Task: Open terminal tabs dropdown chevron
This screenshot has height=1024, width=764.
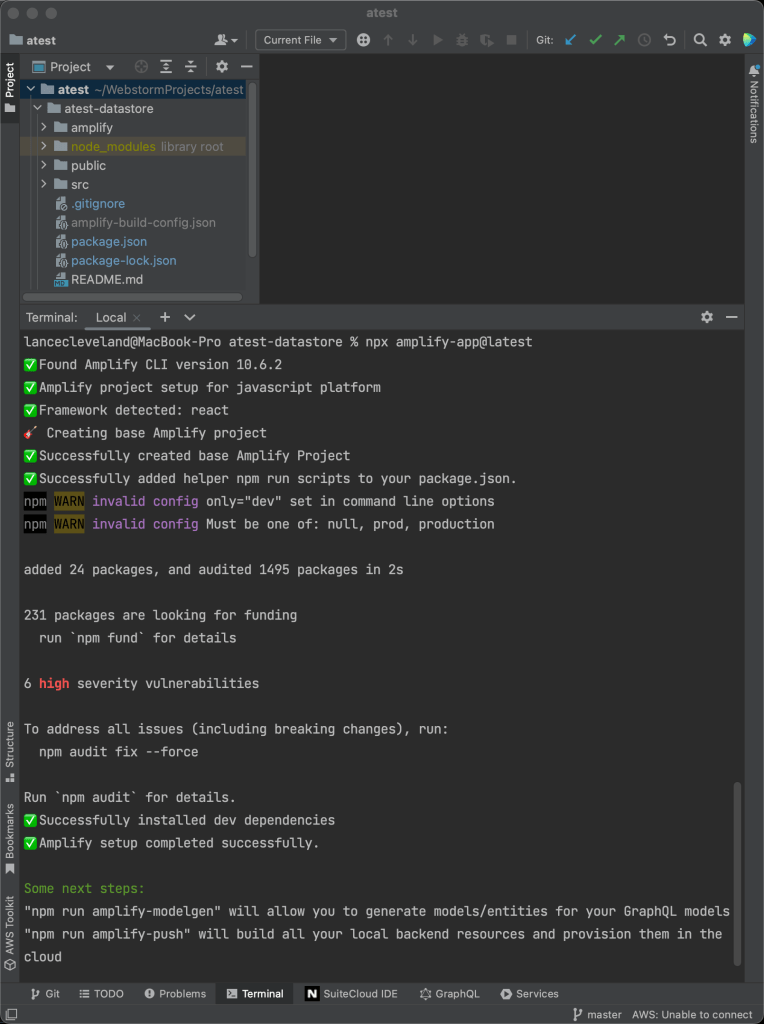Action: pyautogui.click(x=189, y=317)
